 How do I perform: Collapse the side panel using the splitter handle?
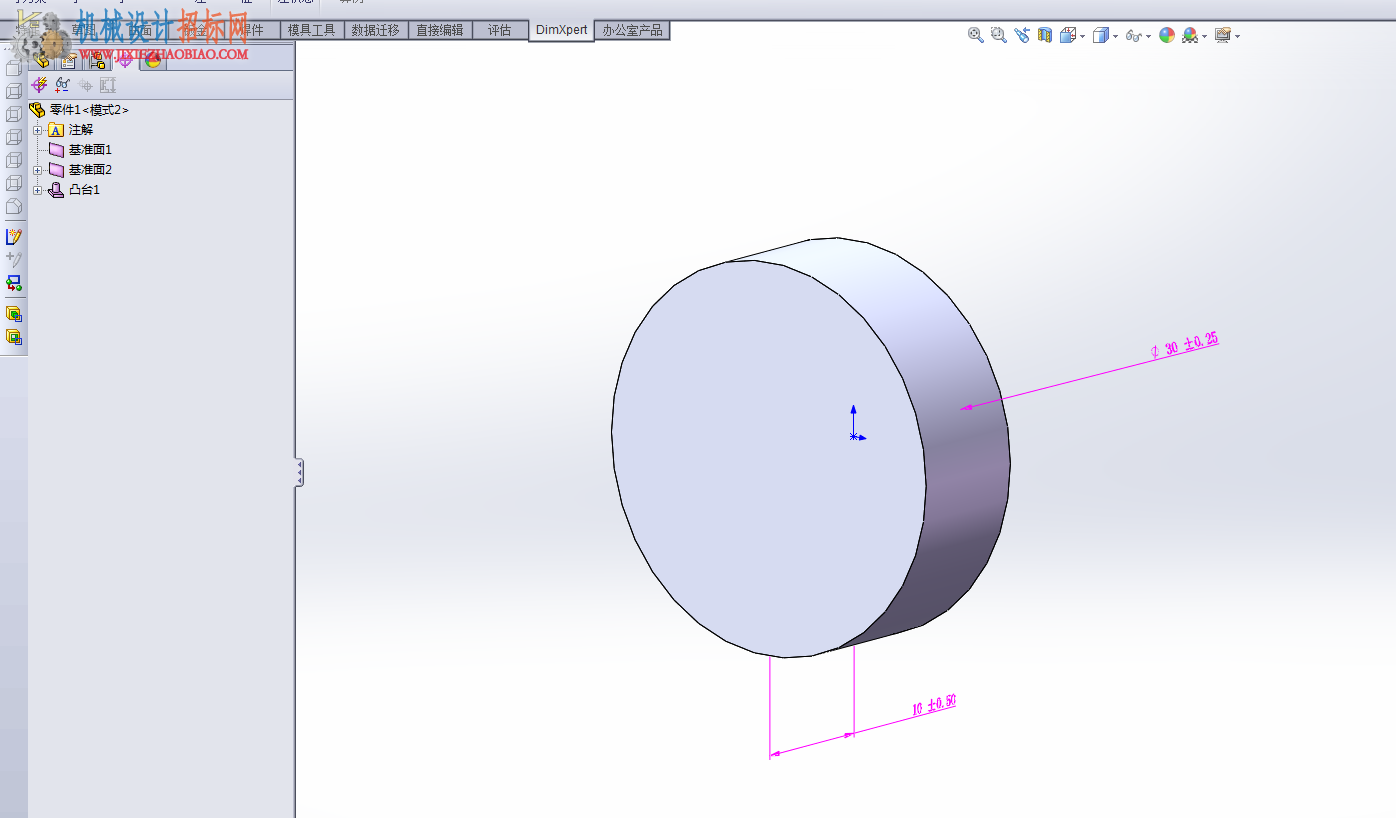pyautogui.click(x=298, y=473)
